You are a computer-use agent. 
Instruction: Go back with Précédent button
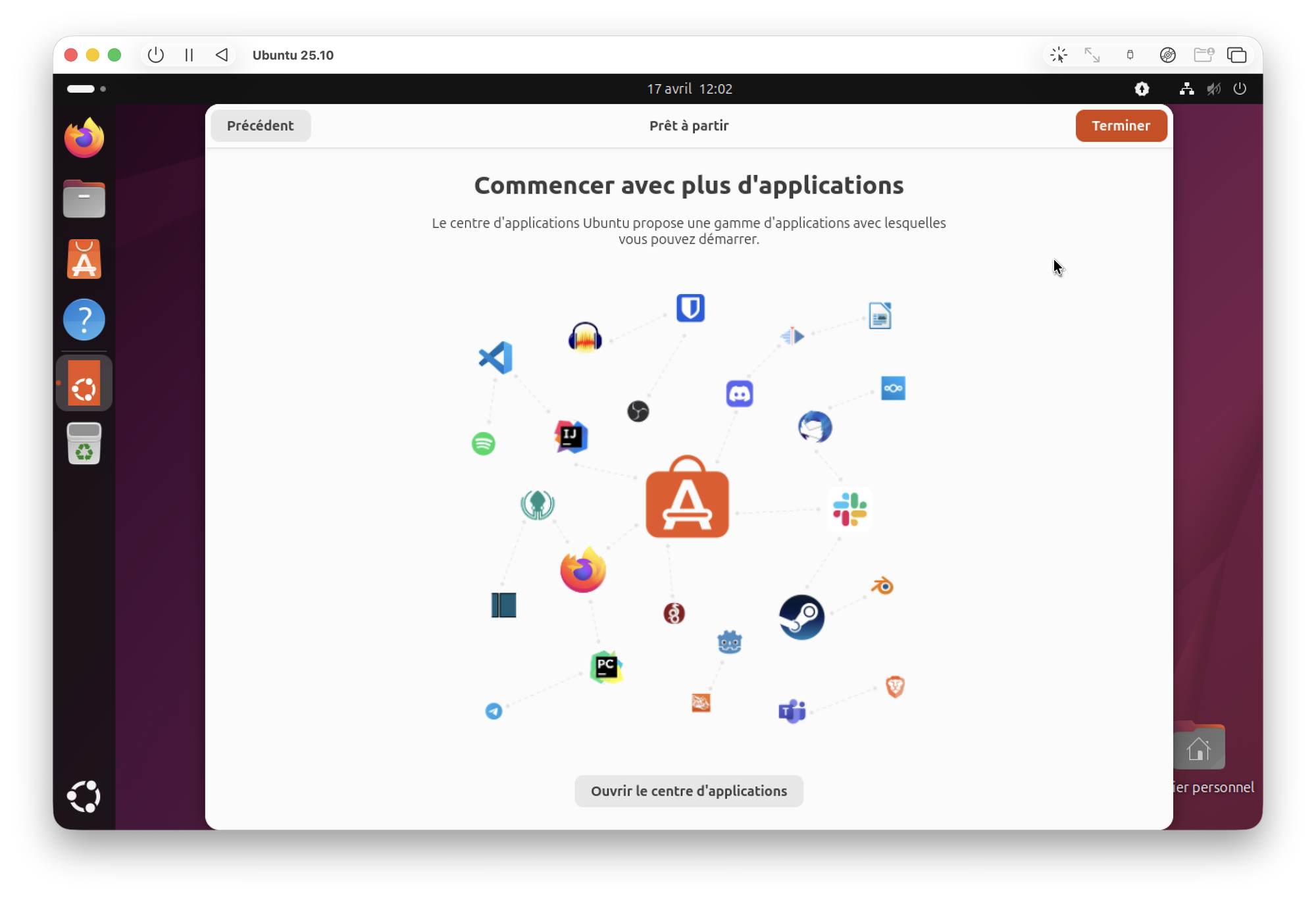[x=261, y=126]
